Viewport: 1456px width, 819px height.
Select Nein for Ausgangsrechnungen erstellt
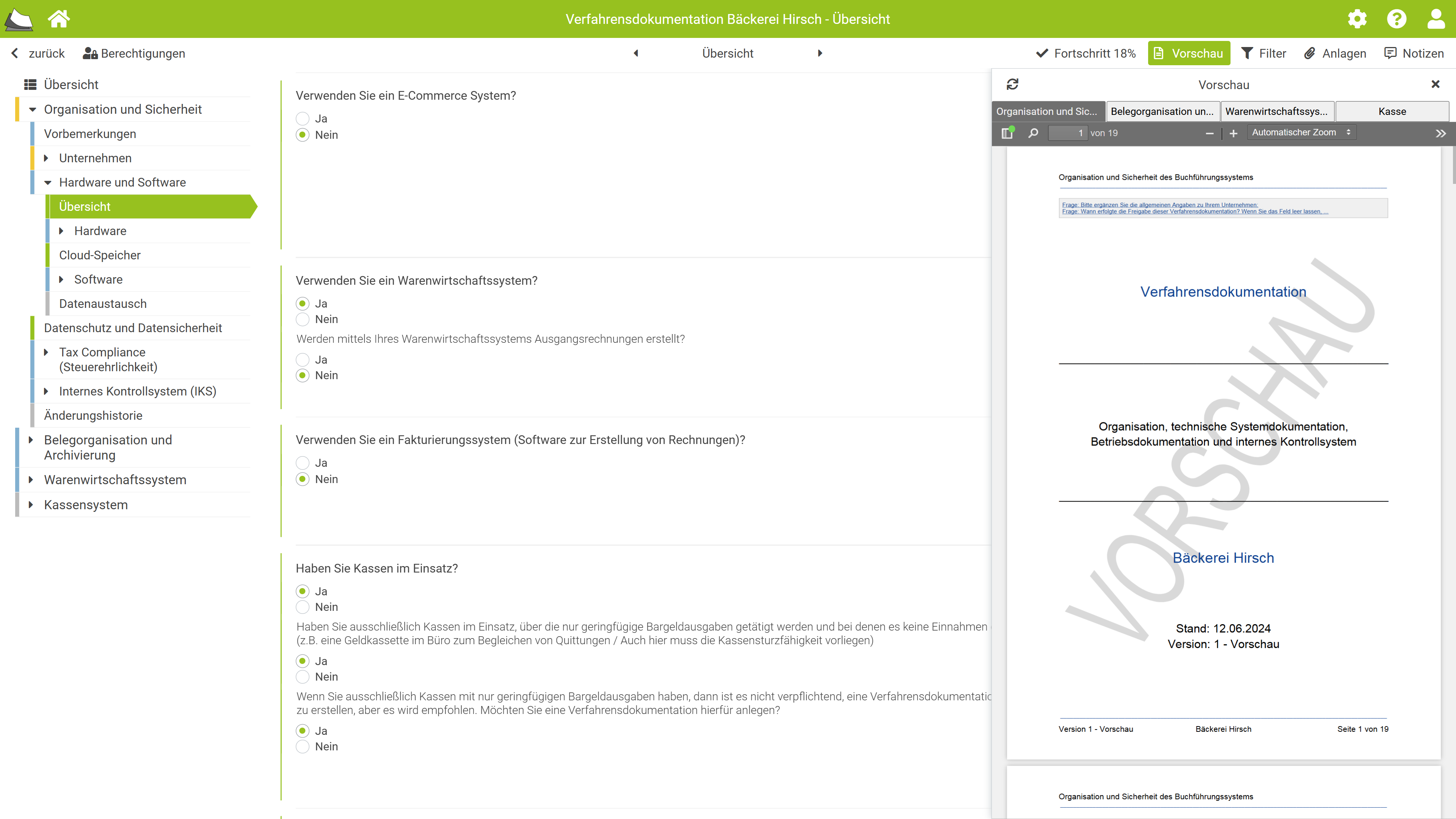(x=303, y=375)
